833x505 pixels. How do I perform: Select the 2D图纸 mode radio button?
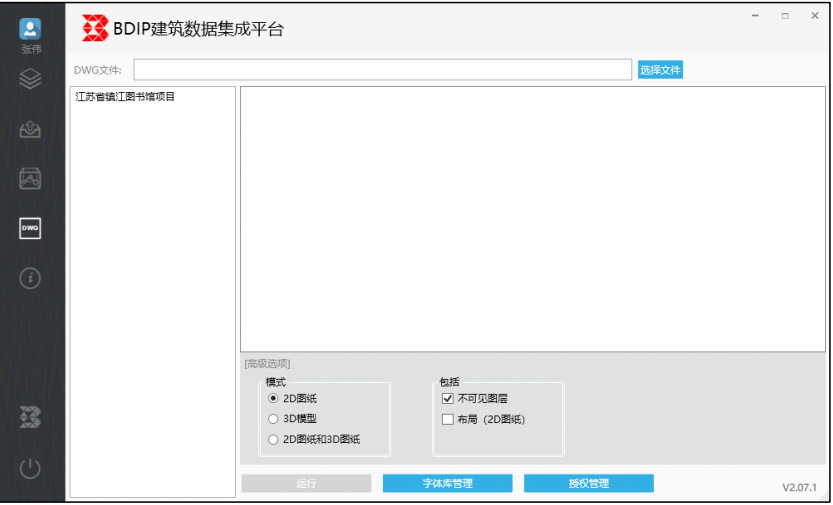[x=273, y=398]
